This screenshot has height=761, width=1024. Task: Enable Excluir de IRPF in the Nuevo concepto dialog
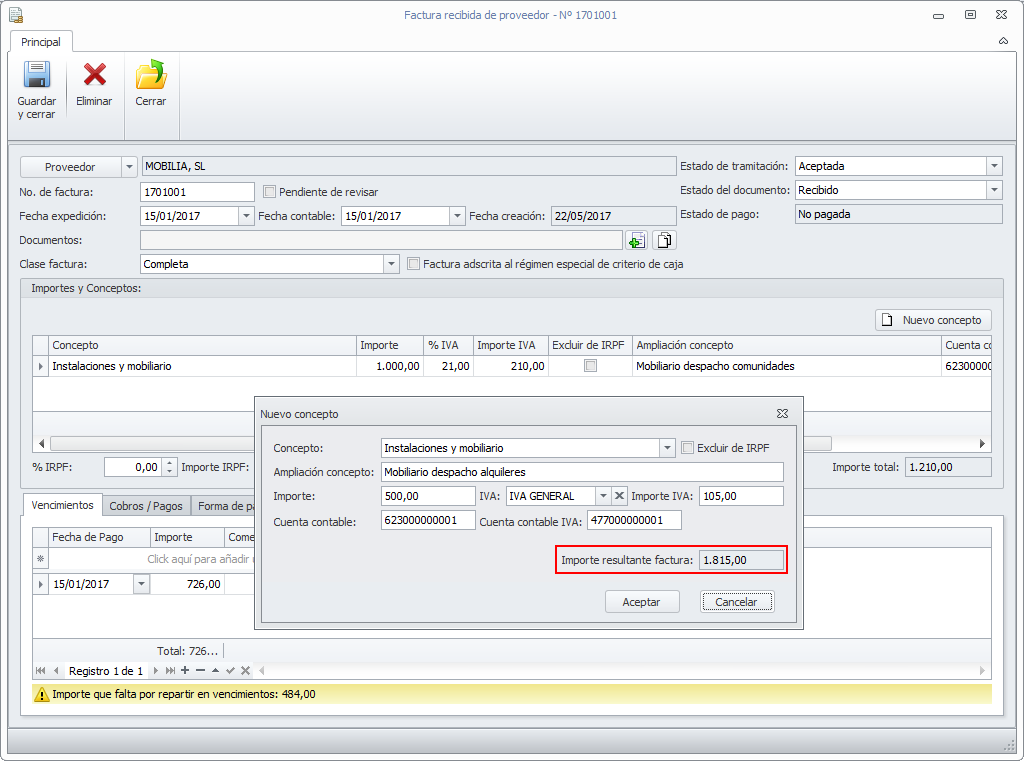687,448
